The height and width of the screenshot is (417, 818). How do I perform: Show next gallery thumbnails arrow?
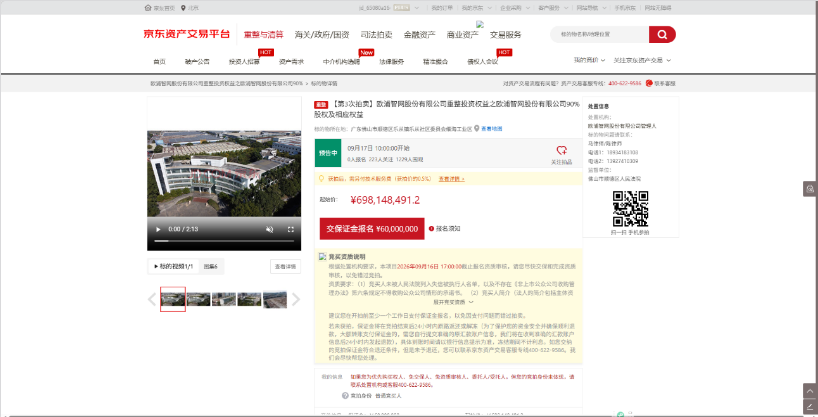click(x=296, y=299)
